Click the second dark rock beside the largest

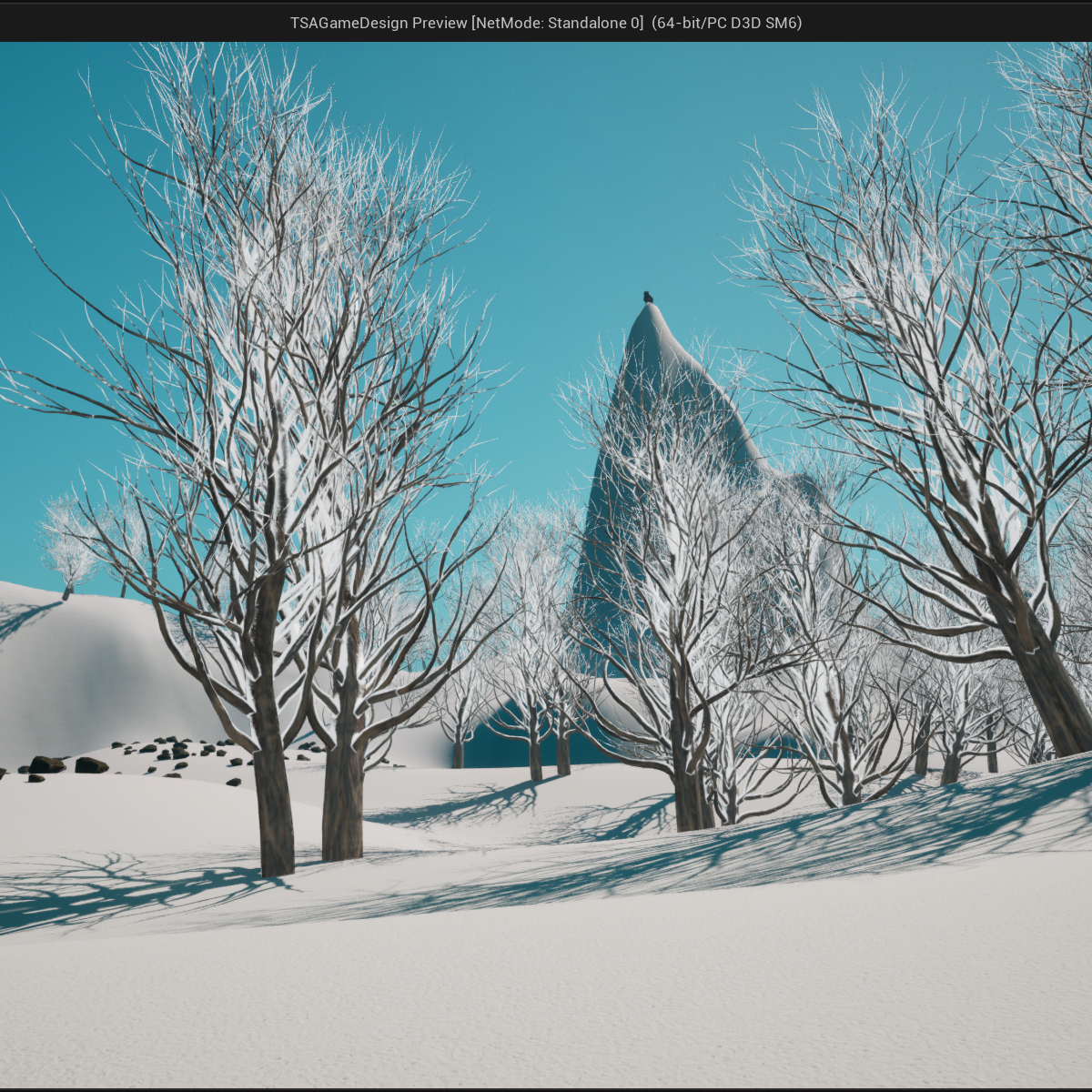91,765
